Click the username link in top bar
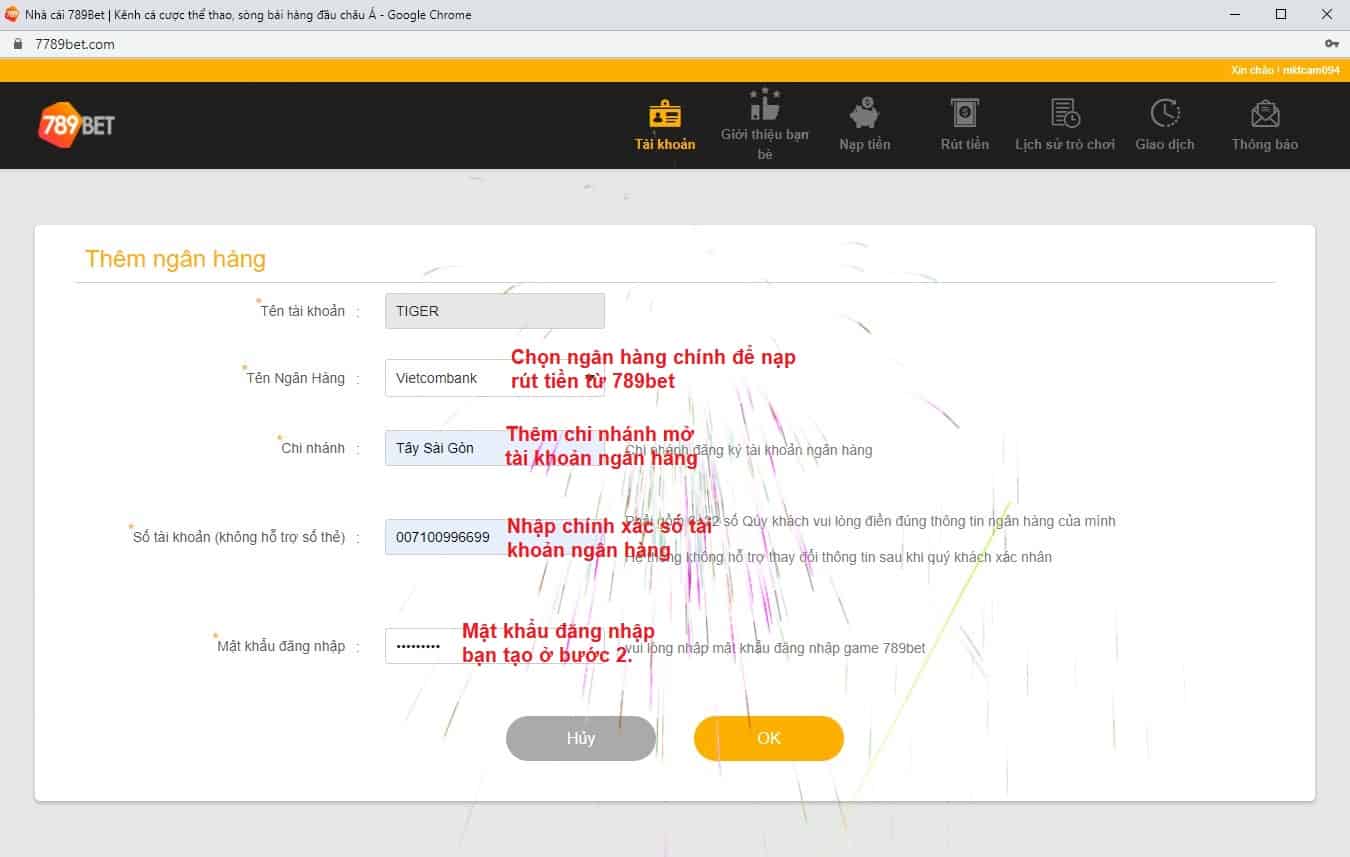Viewport: 1350px width, 857px height. point(1311,70)
